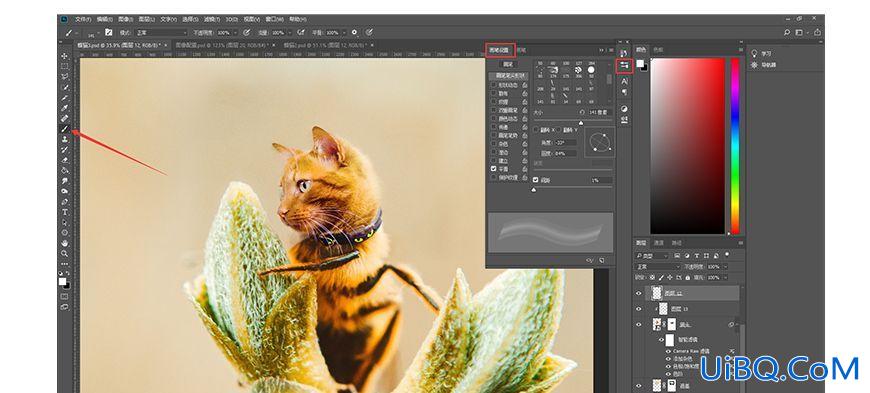Select the Hand tool
Viewport: 870px width, 393px height.
(x=65, y=243)
